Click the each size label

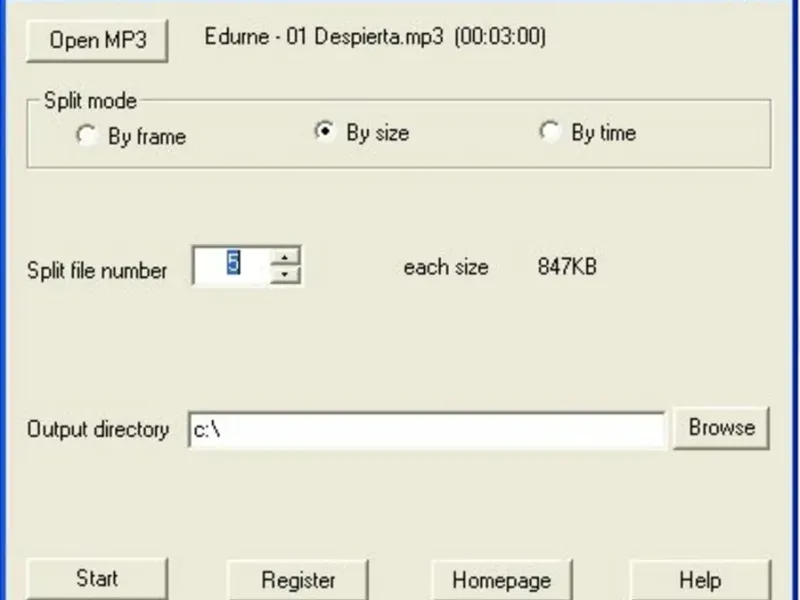pyautogui.click(x=446, y=267)
